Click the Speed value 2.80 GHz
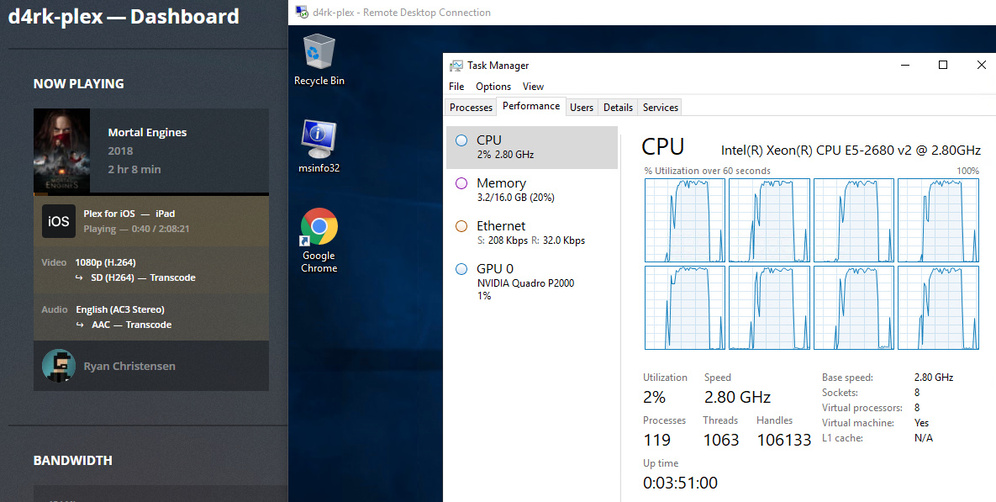Screen dimensions: 996x502 click(x=737, y=398)
